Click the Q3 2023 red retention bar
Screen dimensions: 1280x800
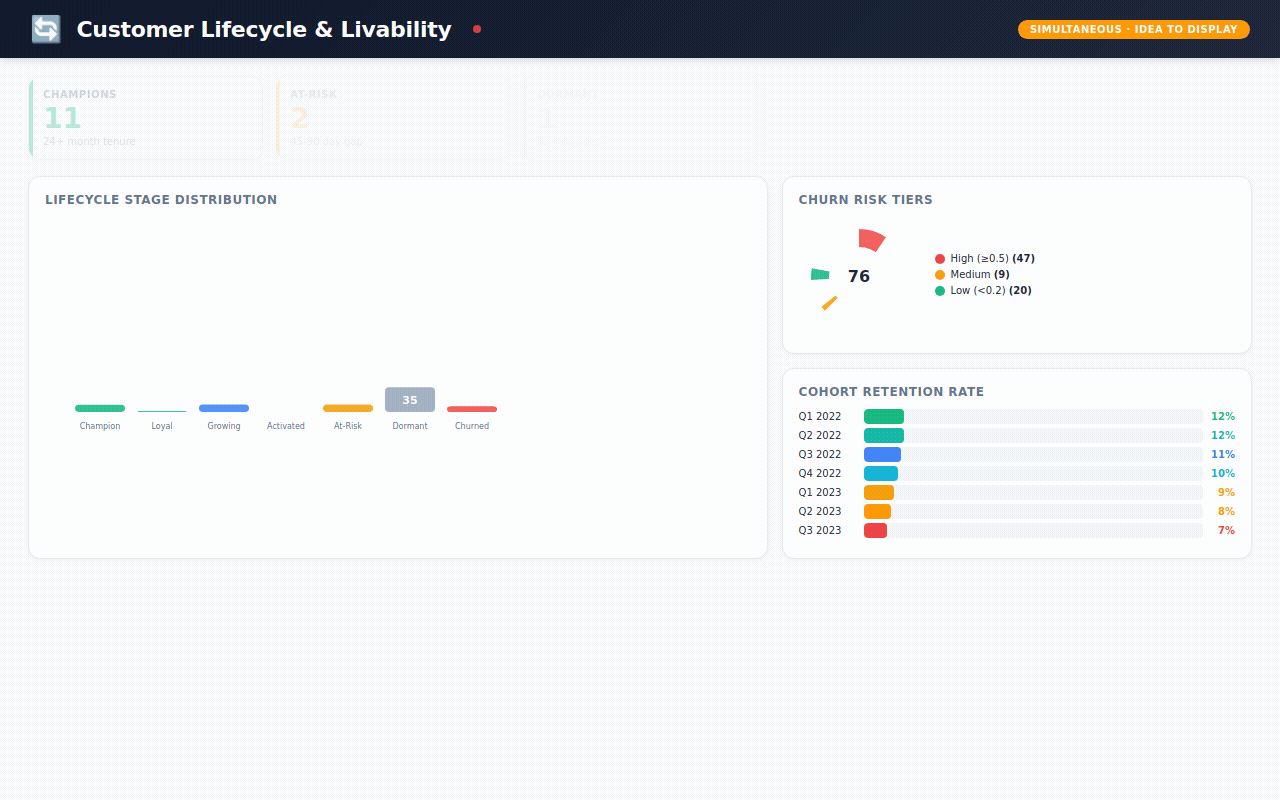tap(875, 531)
